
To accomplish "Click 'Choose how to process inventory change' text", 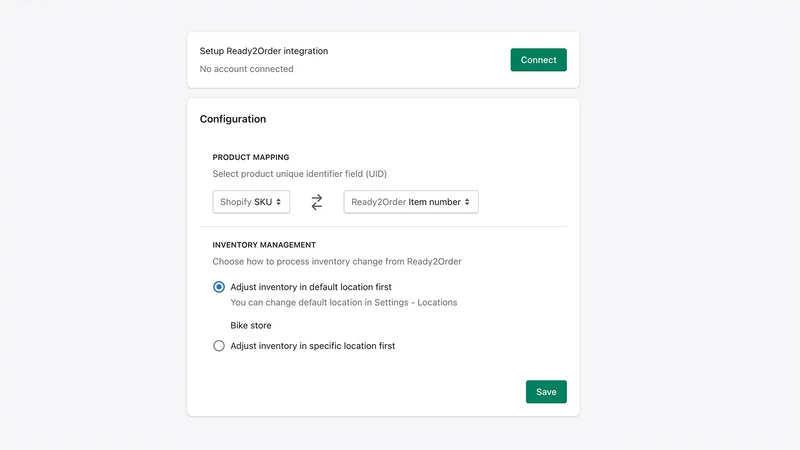I will 337,262.
